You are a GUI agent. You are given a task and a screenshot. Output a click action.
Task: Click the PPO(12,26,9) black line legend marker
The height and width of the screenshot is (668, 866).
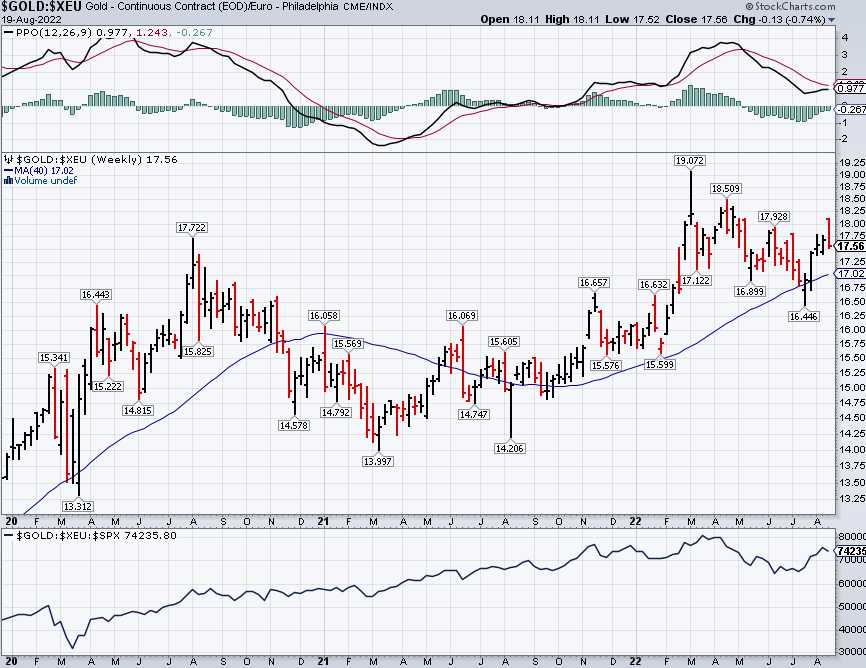coord(5,34)
